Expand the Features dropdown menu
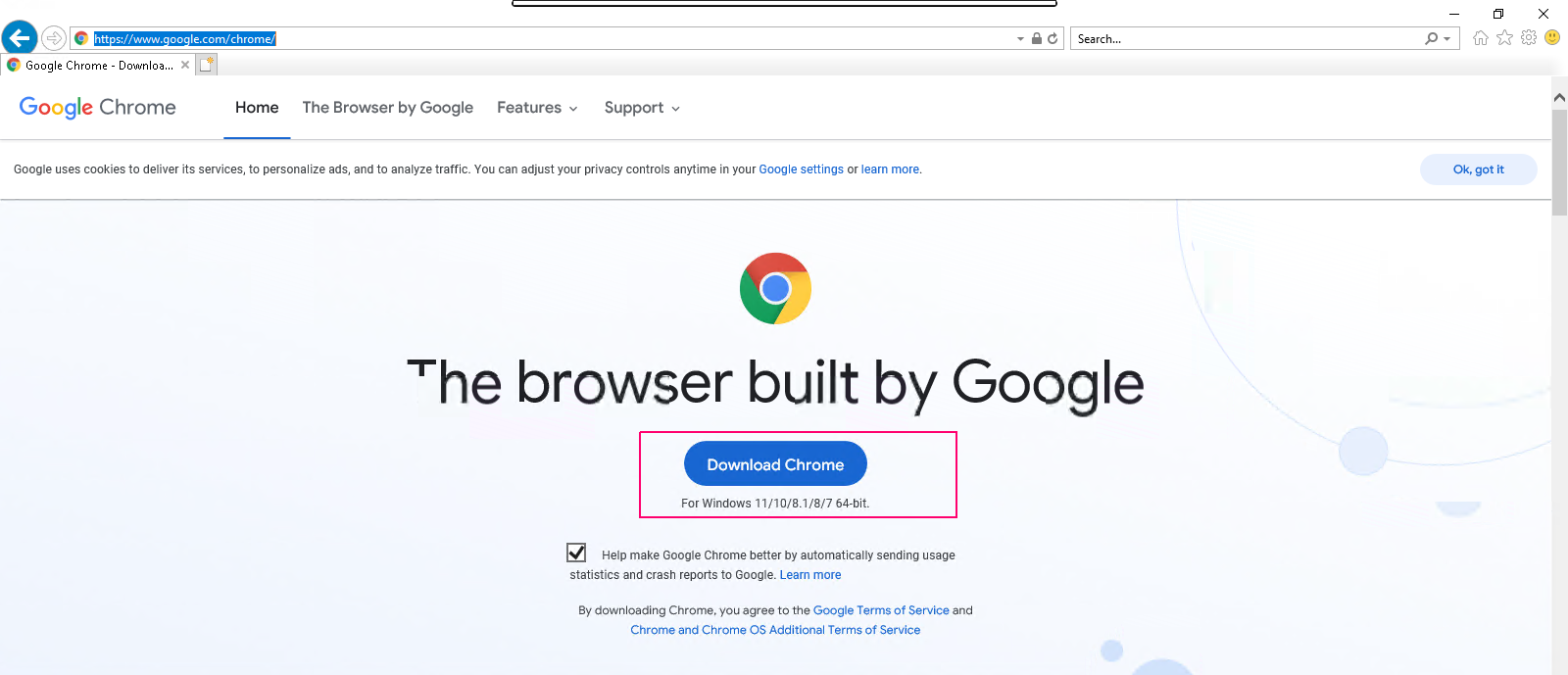Screen dimensions: 1568x675 [x=537, y=108]
